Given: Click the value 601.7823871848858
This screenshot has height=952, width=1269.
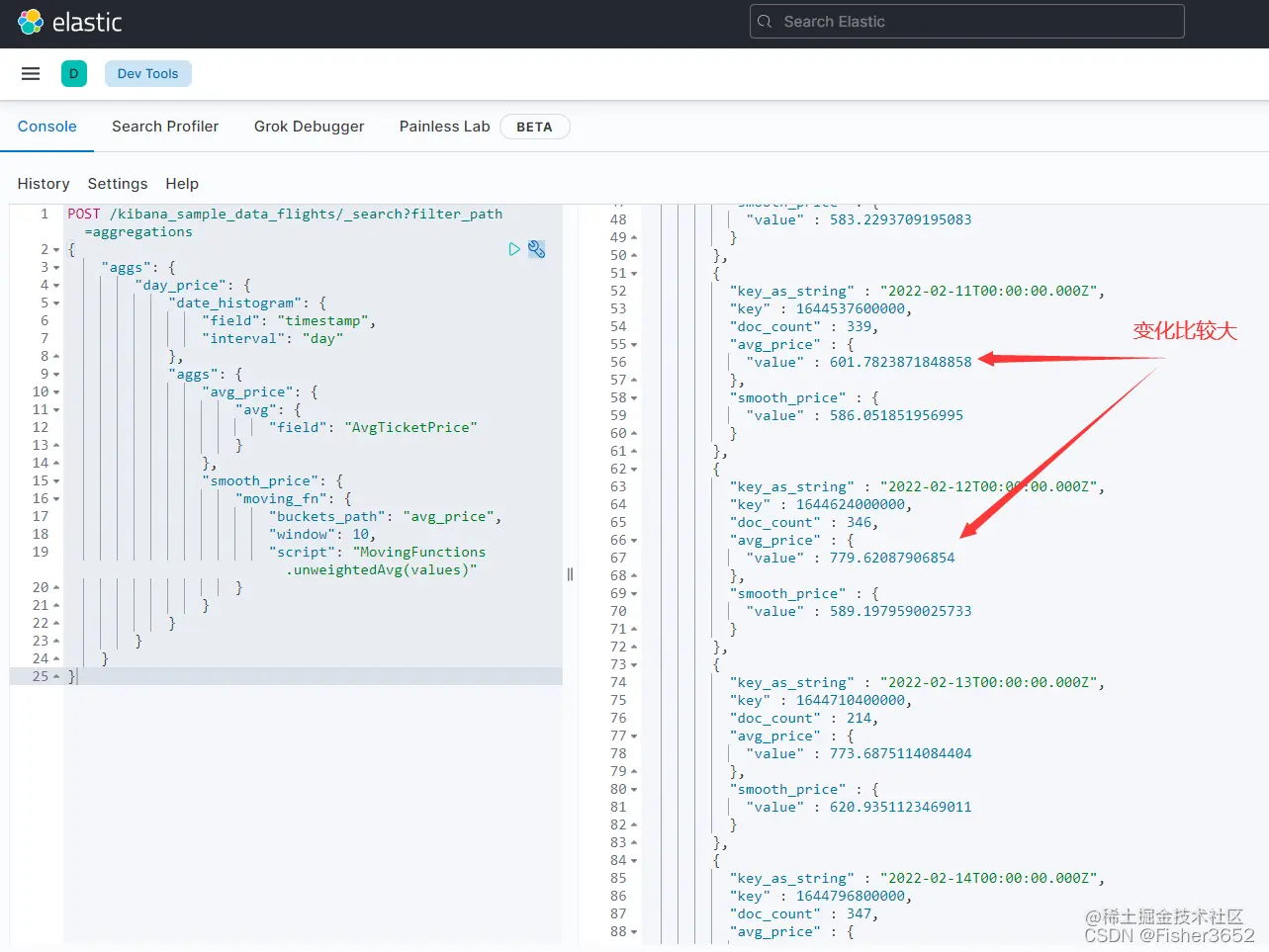Looking at the screenshot, I should (901, 362).
